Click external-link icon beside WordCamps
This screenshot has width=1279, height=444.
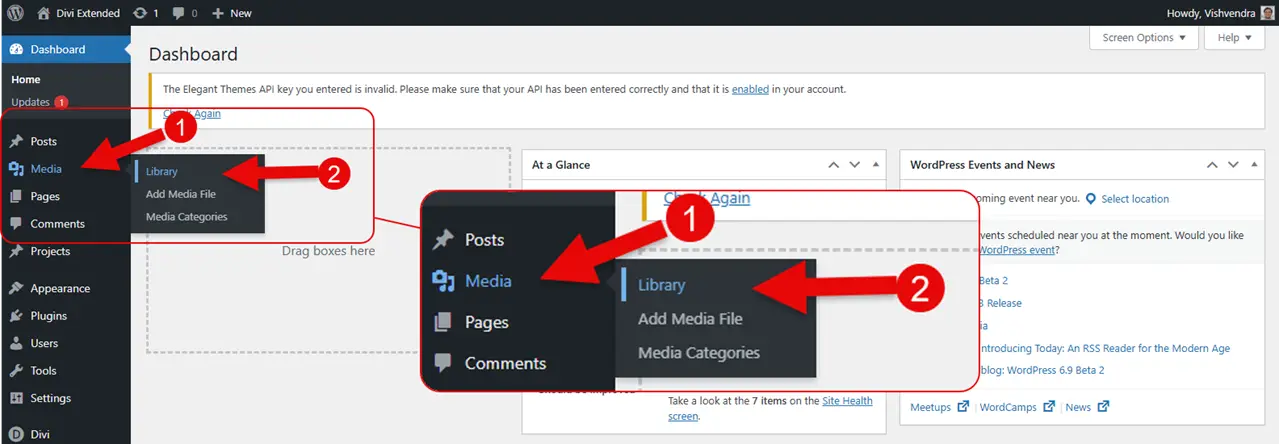tap(1049, 407)
